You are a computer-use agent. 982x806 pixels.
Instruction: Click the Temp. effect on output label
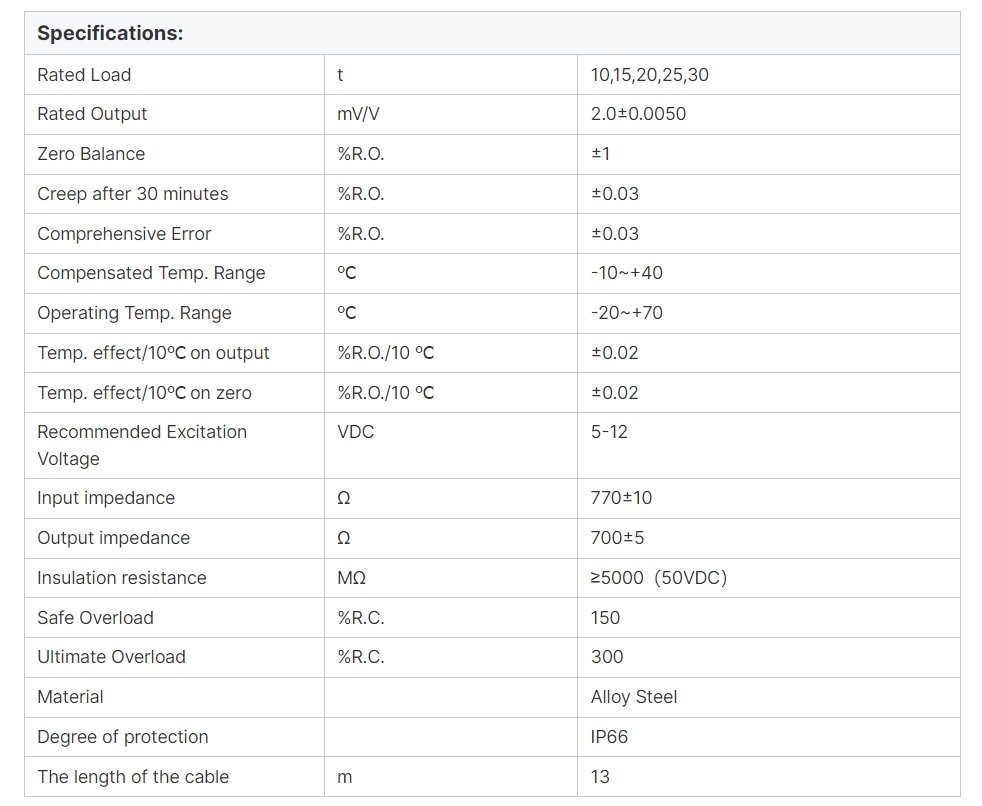(153, 353)
